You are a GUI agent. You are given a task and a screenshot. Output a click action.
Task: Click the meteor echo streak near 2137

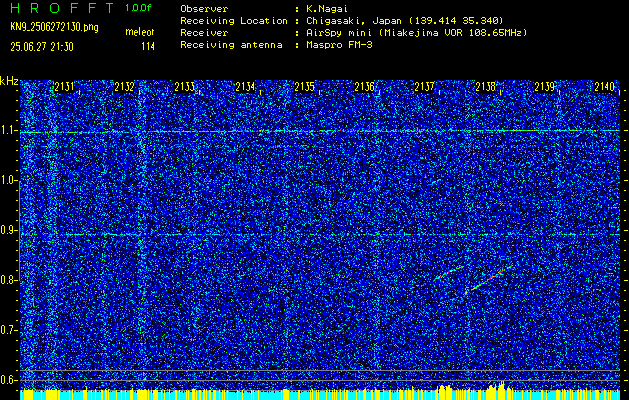(x=448, y=273)
